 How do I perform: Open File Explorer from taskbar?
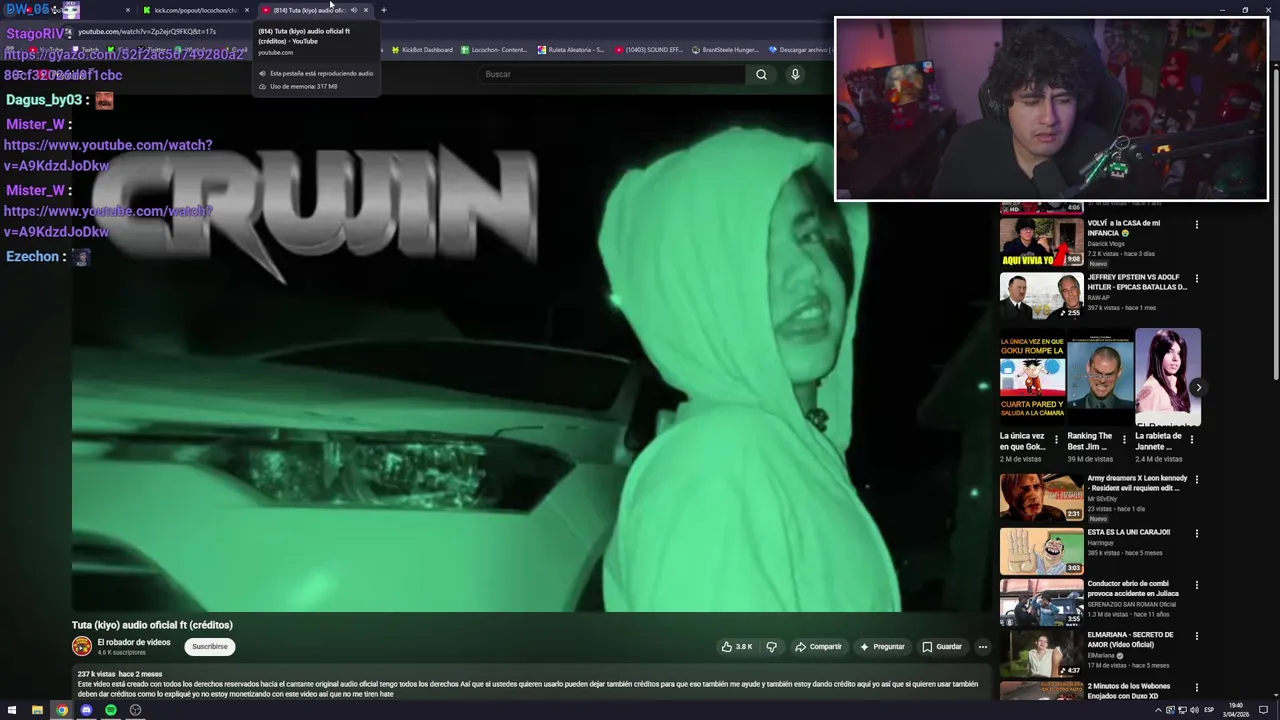37,710
